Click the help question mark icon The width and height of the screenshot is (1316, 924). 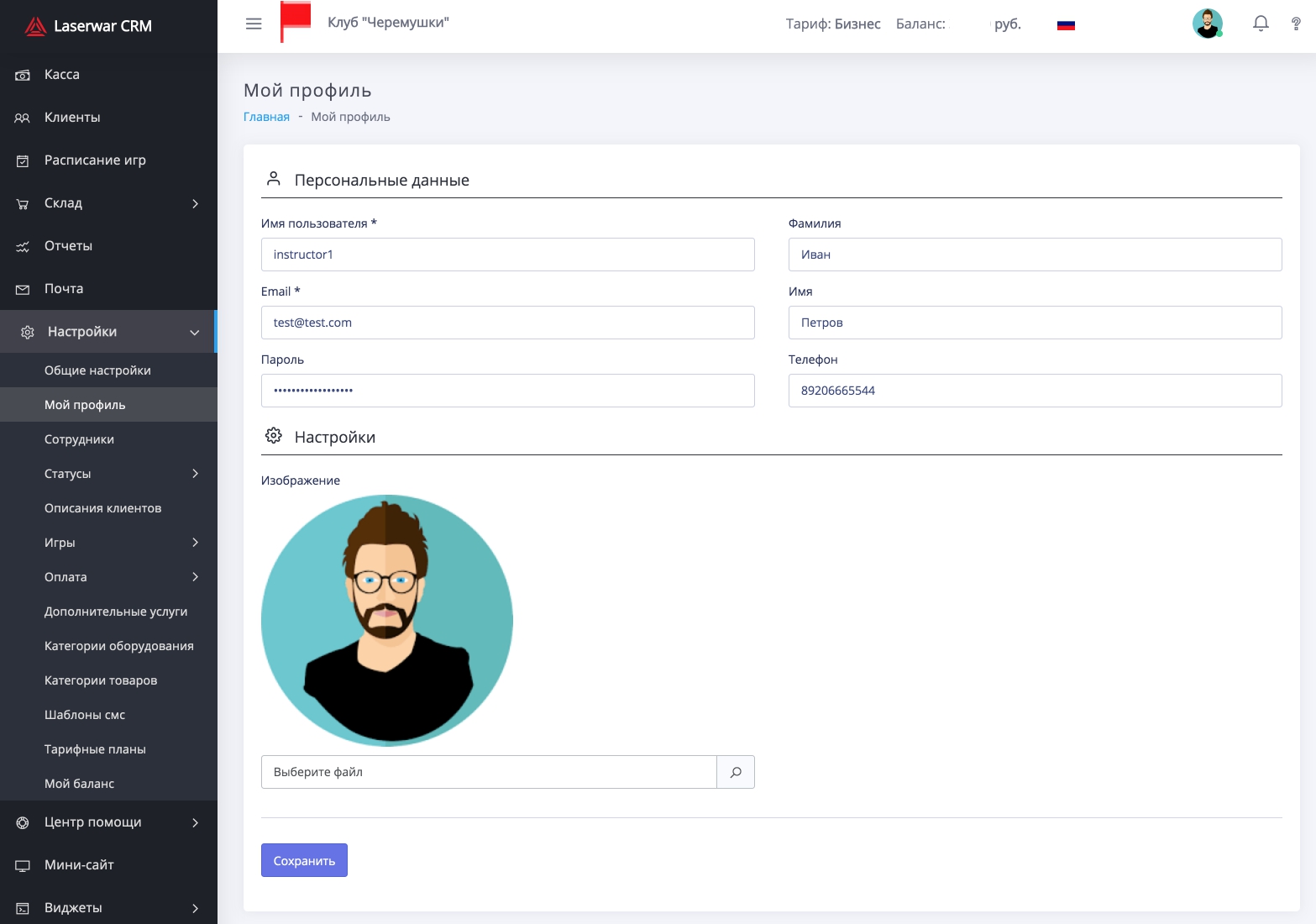click(x=1296, y=24)
